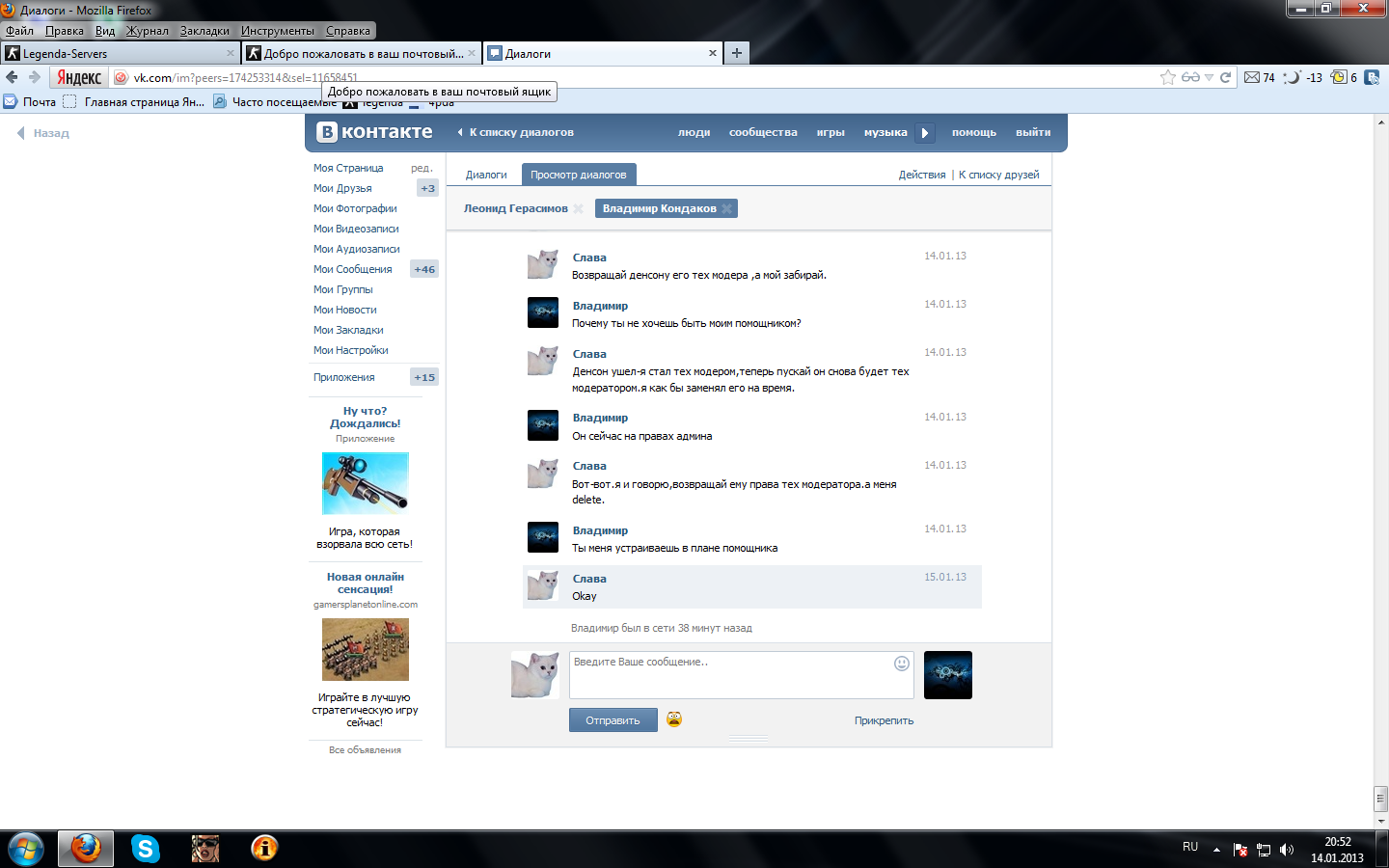Open the Закладки menu
The image size is (1389, 868).
pos(204,31)
